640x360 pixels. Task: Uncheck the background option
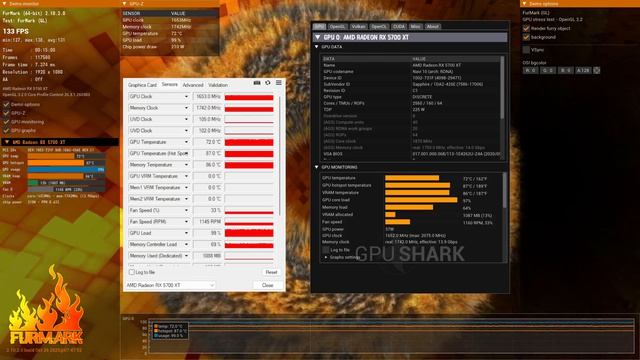pos(526,37)
